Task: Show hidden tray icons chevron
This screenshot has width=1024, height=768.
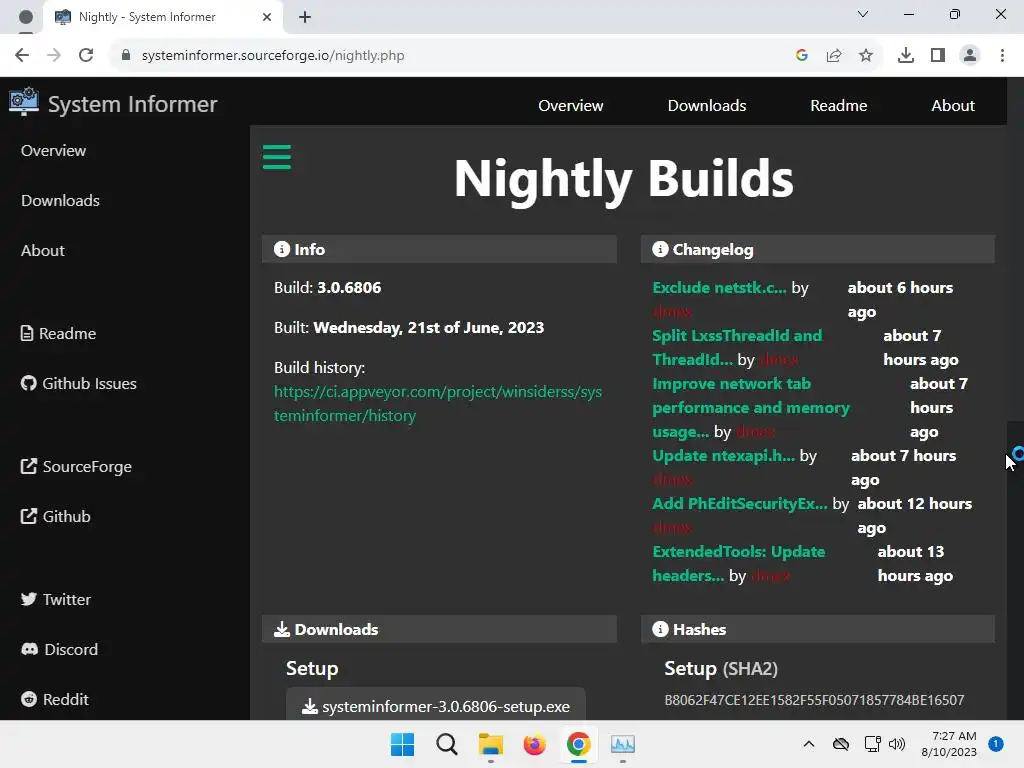Action: pos(808,744)
